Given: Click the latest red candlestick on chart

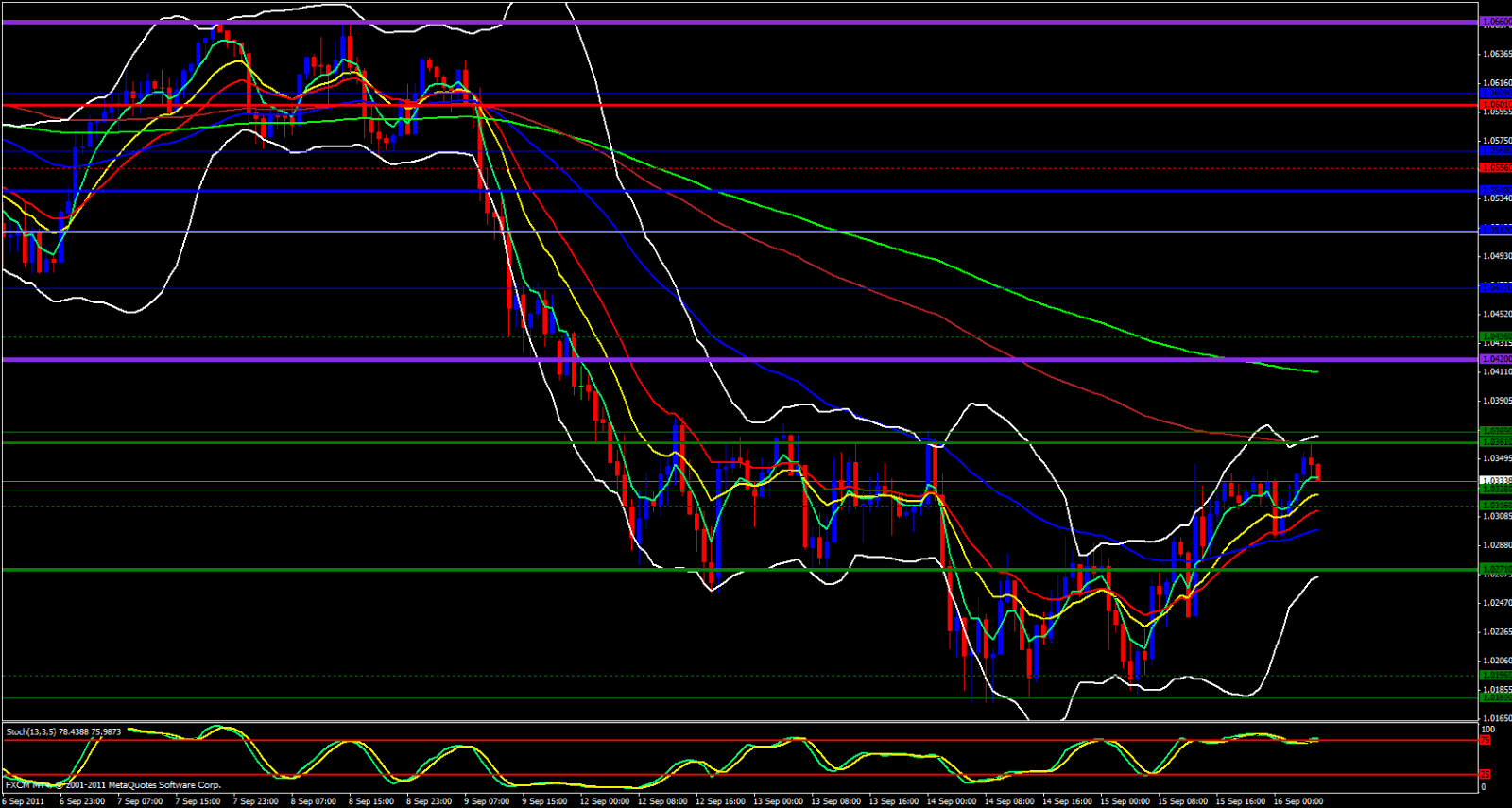Looking at the screenshot, I should pos(1318,472).
